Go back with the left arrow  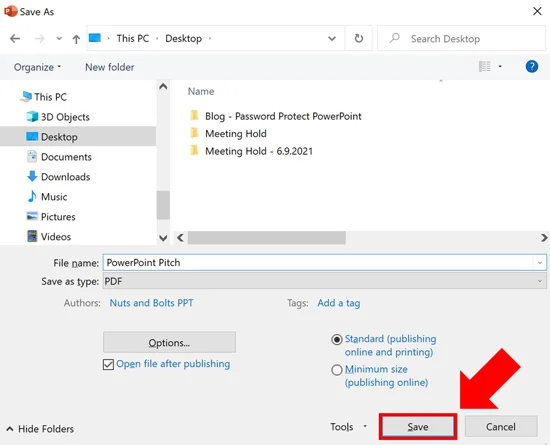pyautogui.click(x=15, y=39)
